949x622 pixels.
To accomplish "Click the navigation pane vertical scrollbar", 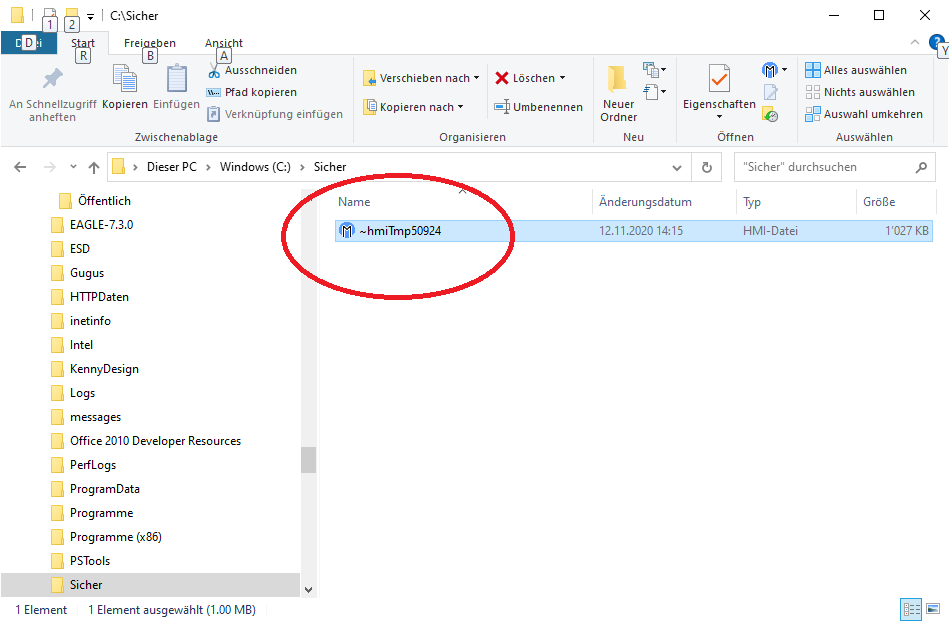I will pyautogui.click(x=308, y=459).
